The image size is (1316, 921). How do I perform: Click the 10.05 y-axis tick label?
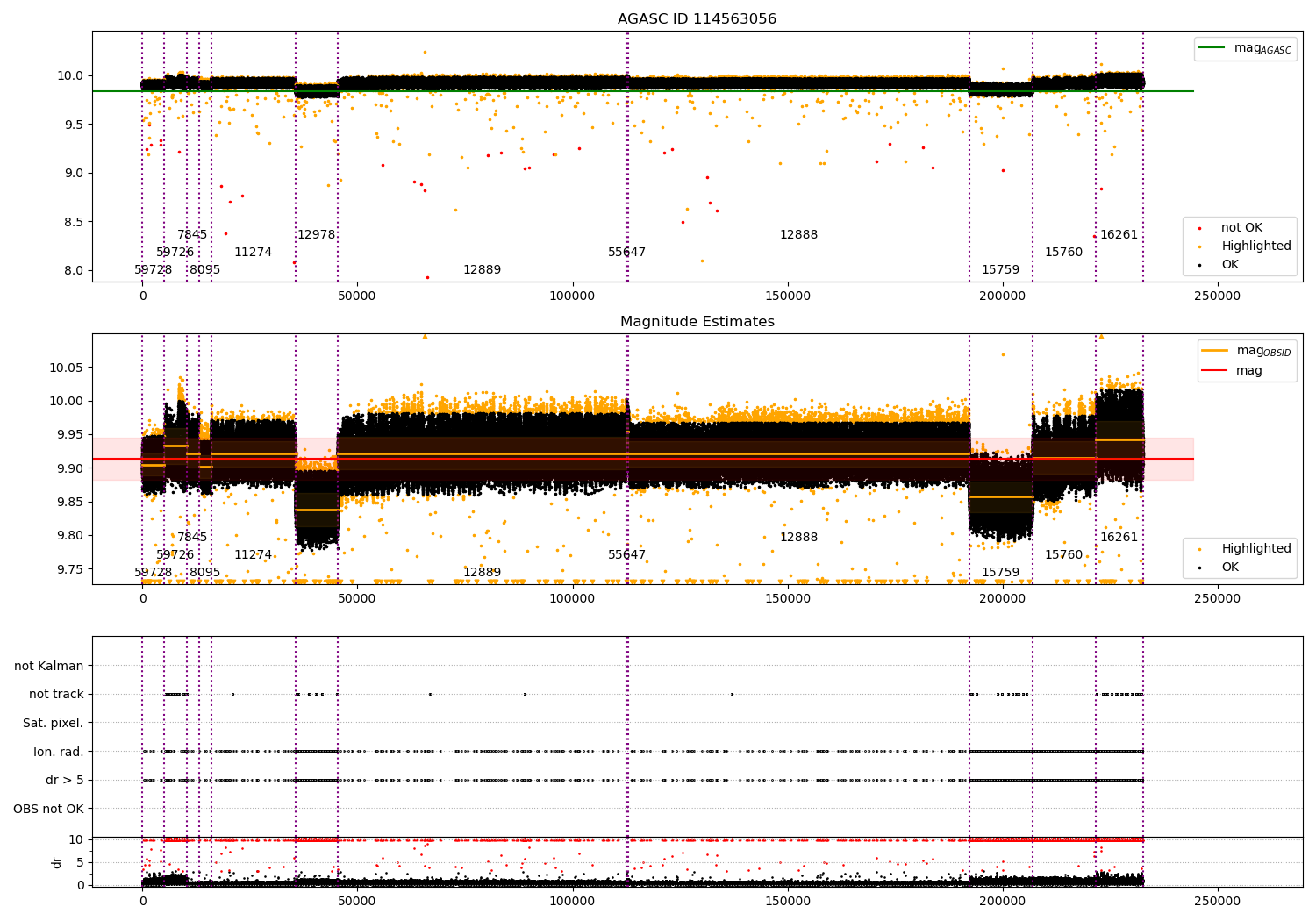pyautogui.click(x=67, y=368)
